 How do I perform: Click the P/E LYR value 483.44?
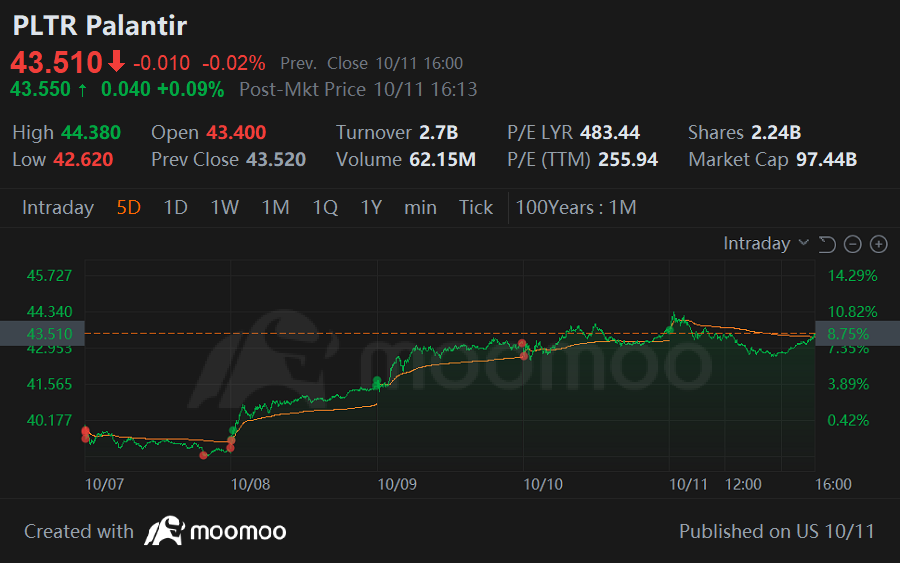(610, 133)
